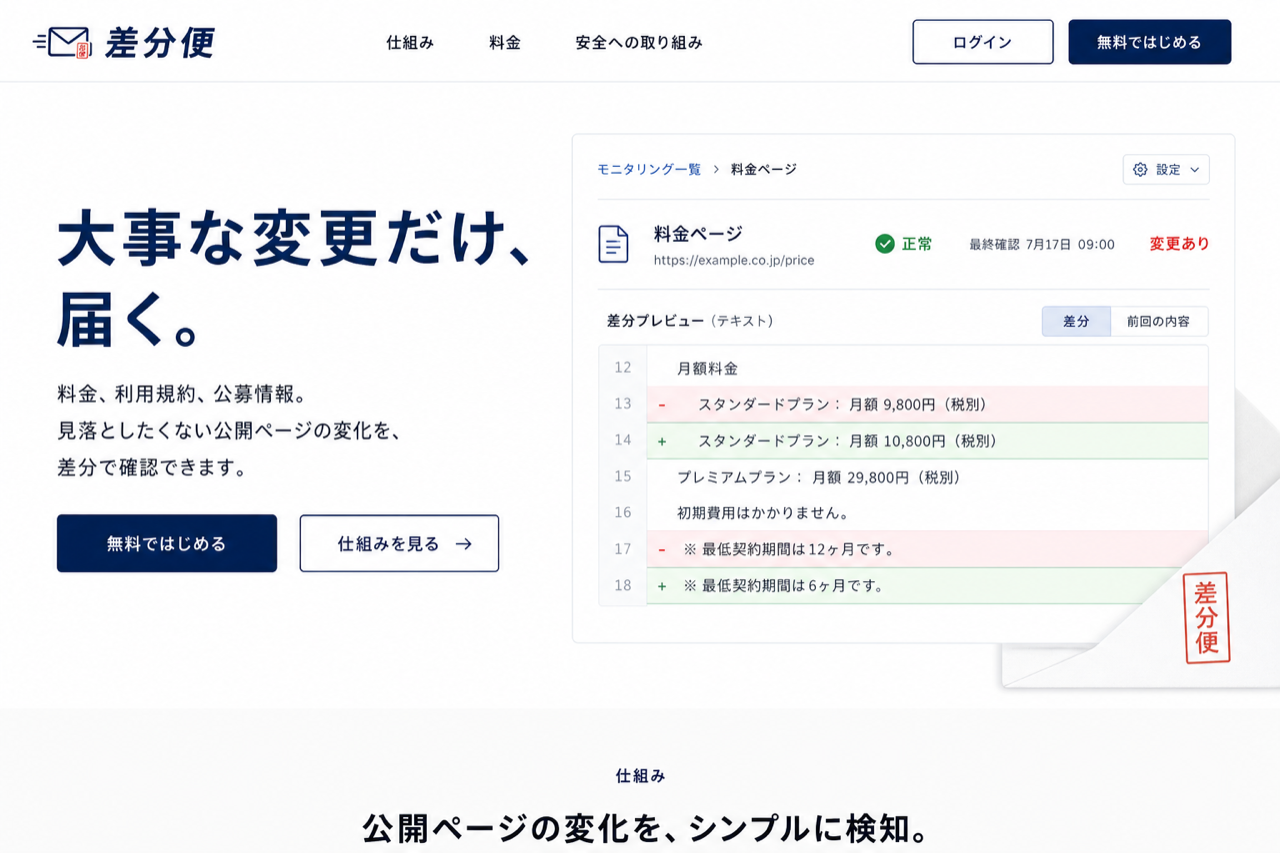Click the minus marker on line 17

point(662,549)
